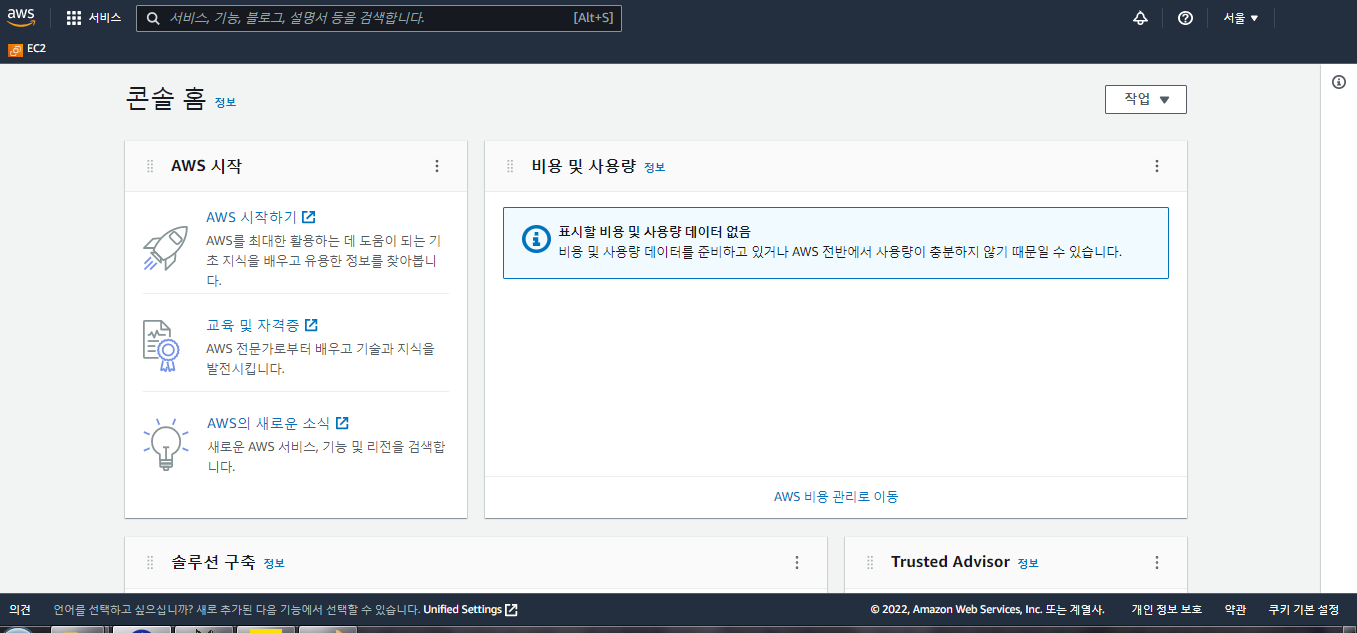1357x633 pixels.
Task: Open the 작업 actions dropdown
Action: click(1146, 99)
